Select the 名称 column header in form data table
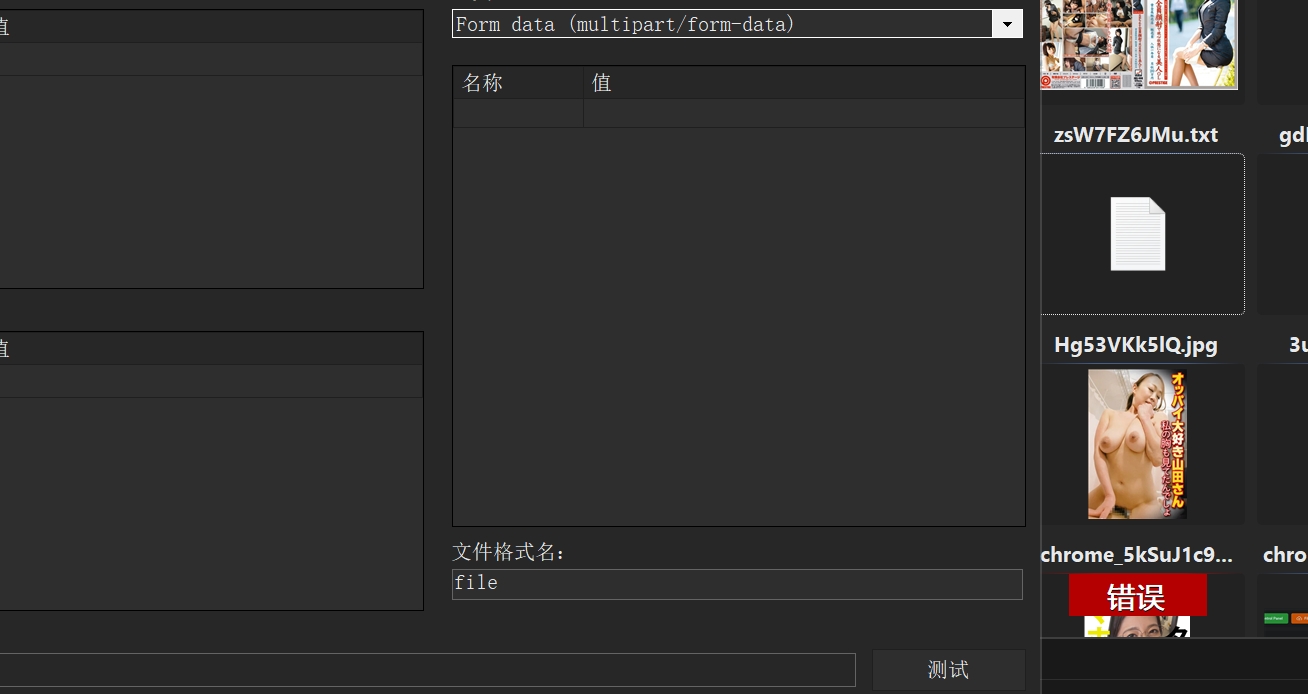Screen dimensions: 1308x694 pos(518,83)
